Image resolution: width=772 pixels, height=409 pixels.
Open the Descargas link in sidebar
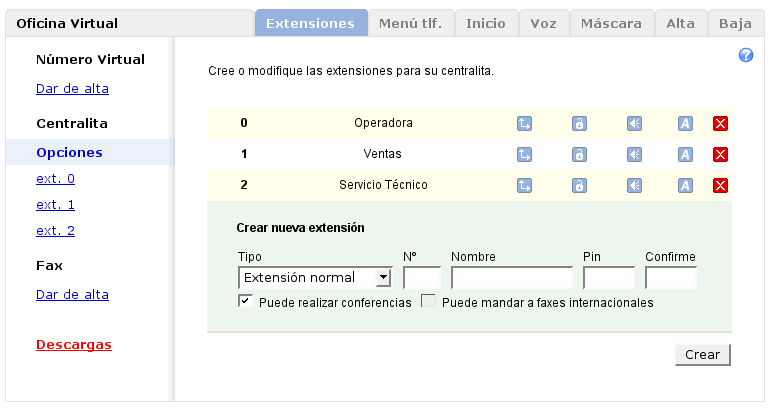(x=73, y=345)
